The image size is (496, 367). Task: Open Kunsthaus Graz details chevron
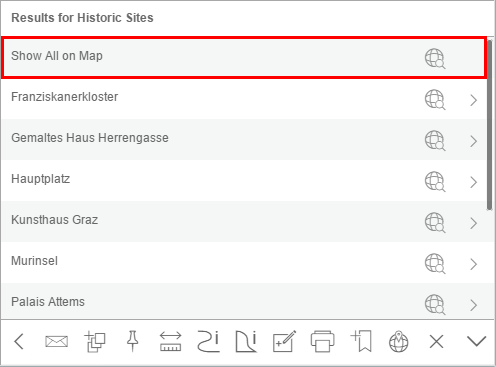coord(474,223)
